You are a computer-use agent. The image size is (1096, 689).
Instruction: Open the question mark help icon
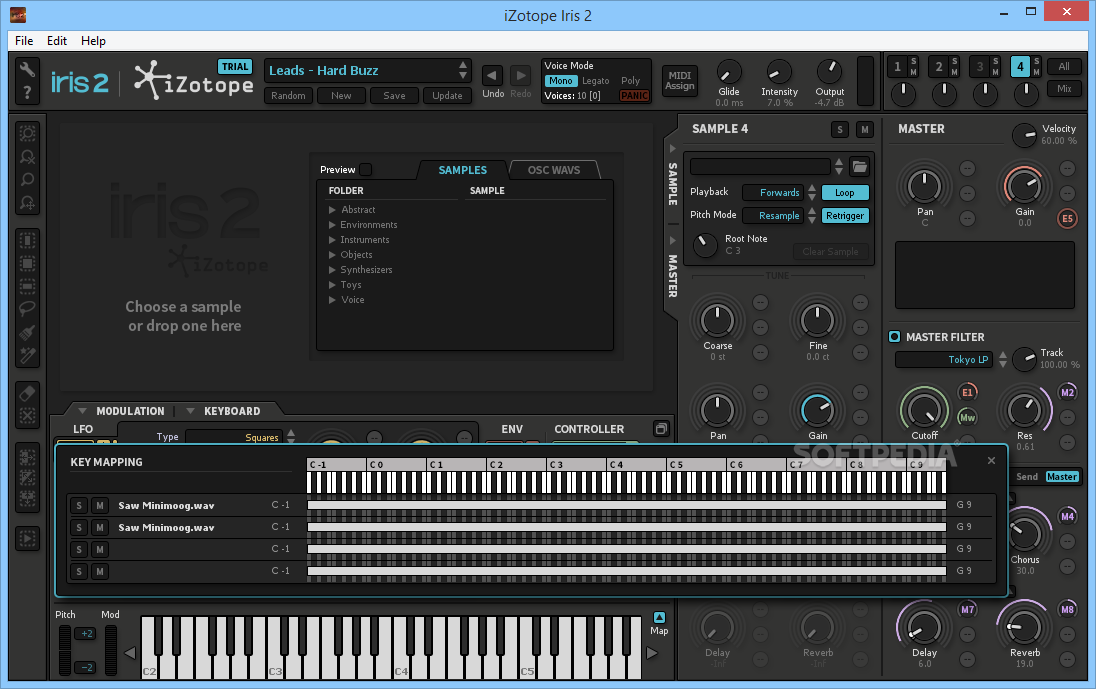click(x=27, y=92)
